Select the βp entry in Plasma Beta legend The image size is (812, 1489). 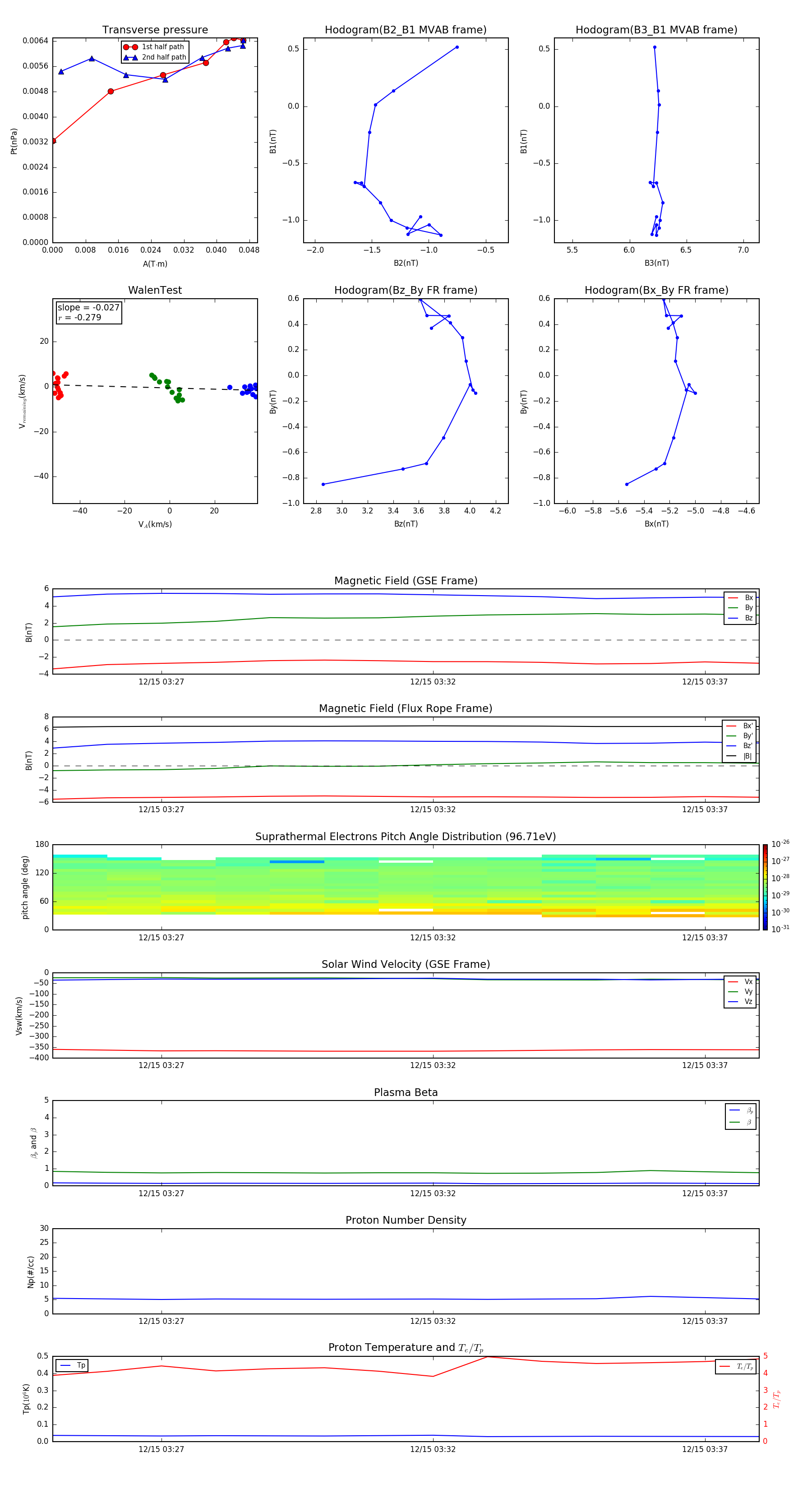[x=741, y=1110]
